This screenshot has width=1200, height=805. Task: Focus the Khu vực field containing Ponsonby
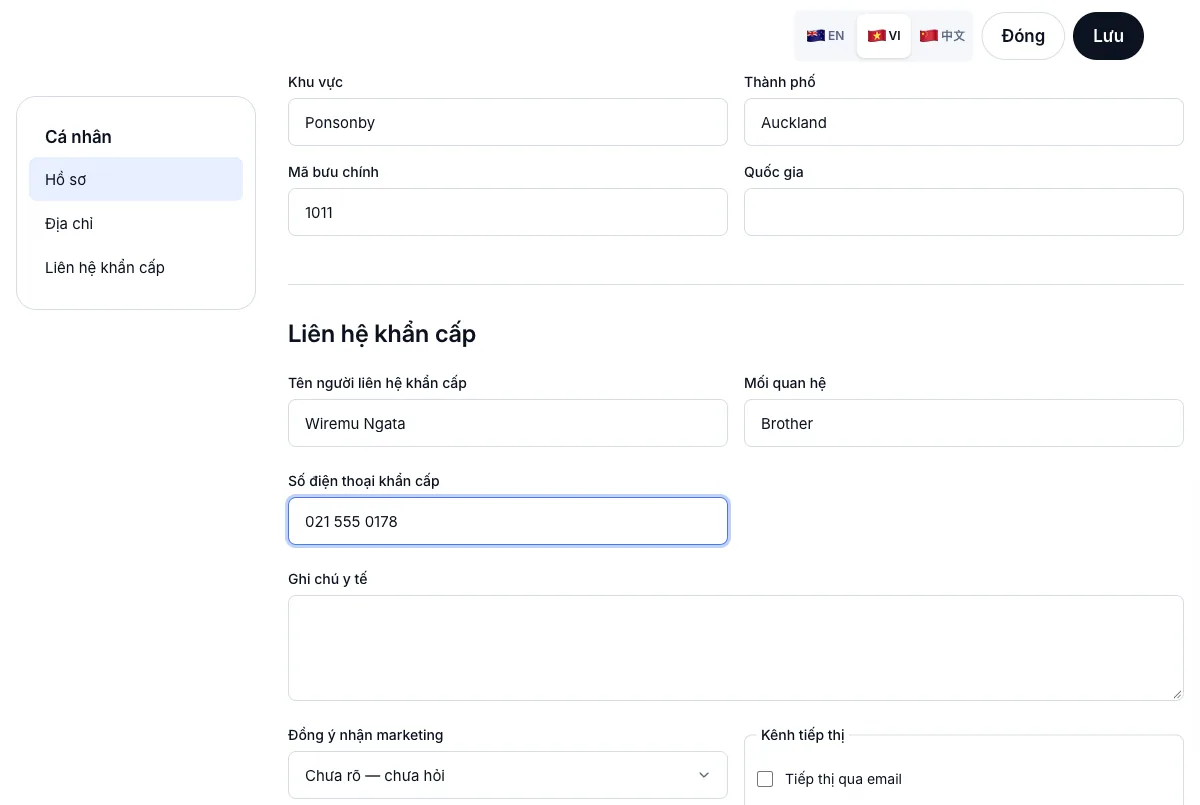click(x=508, y=122)
